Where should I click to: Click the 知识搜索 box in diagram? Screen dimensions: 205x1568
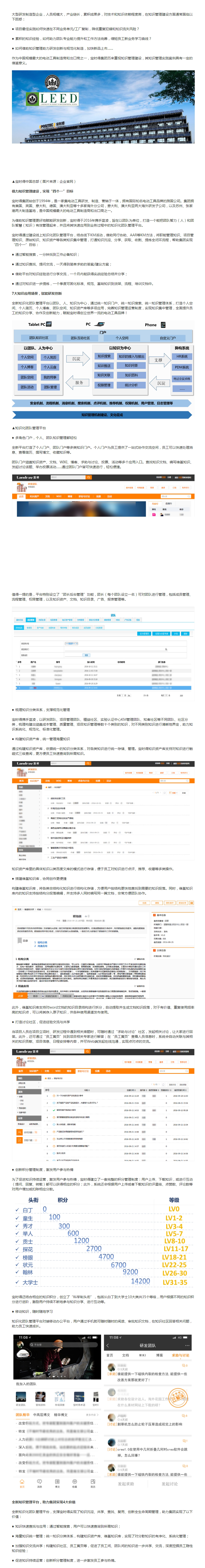click(104, 356)
